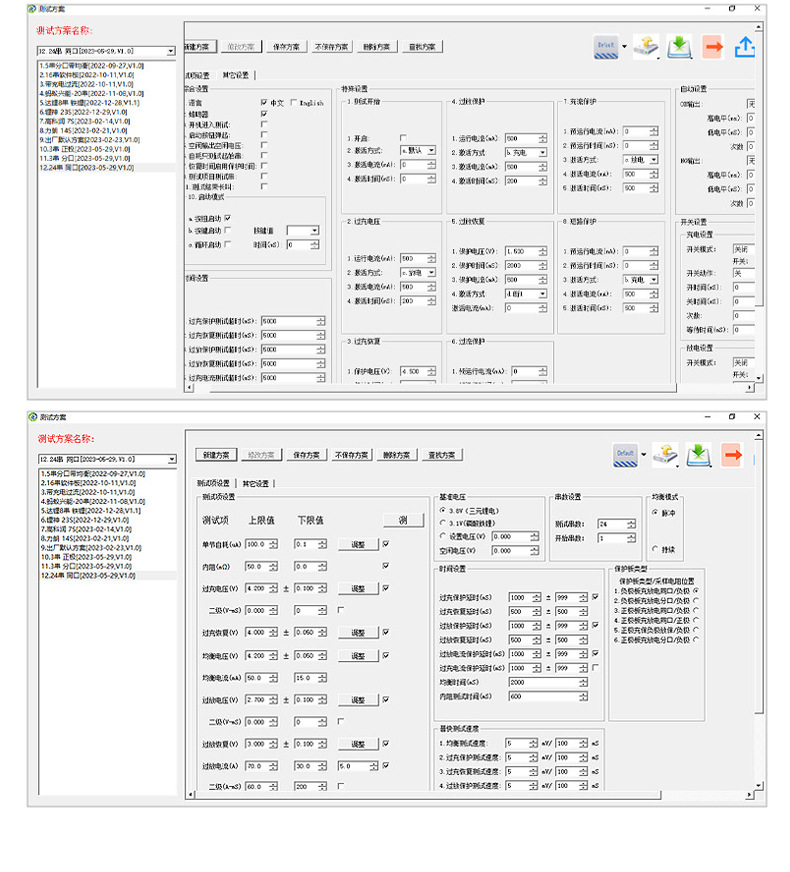Switch to 测试项设置 tab in bottom window
This screenshot has width=790, height=872.
pos(213,483)
